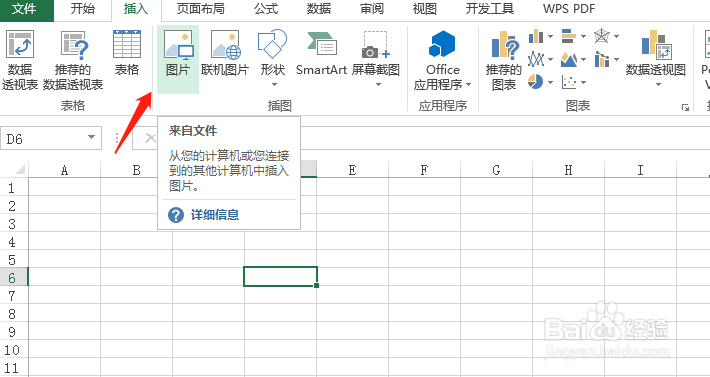The image size is (710, 377).
Task: Select row 7 header
Action: tap(14, 295)
